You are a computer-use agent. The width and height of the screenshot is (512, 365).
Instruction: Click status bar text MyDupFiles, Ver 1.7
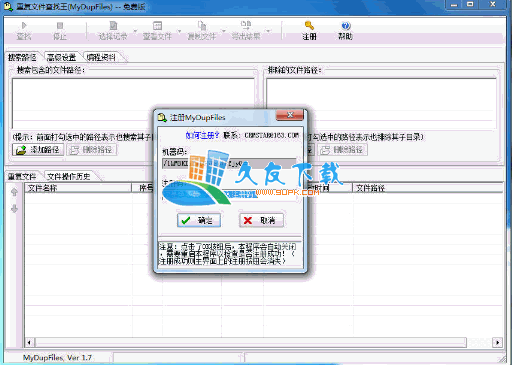tap(57, 358)
